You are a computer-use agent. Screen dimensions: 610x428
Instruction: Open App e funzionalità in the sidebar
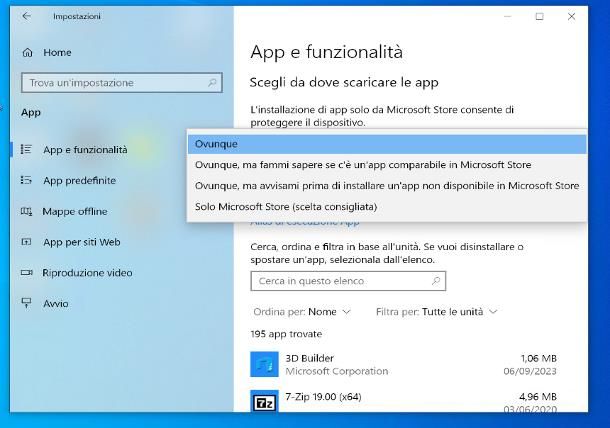[85, 149]
